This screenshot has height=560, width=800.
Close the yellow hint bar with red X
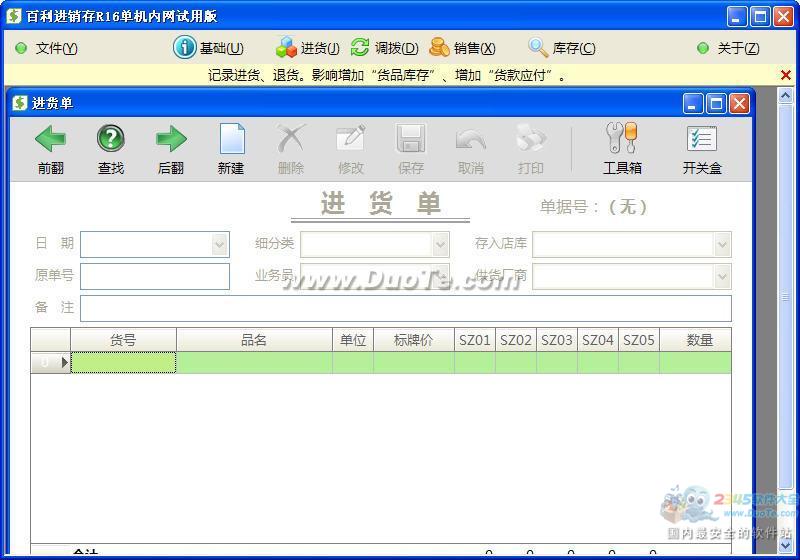(x=786, y=75)
